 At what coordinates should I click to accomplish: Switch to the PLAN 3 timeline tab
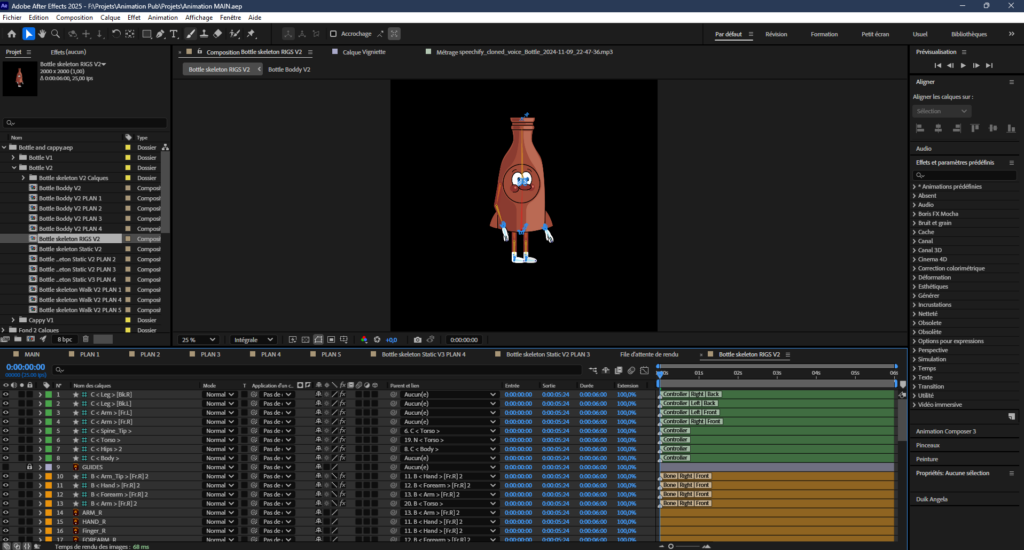210,354
